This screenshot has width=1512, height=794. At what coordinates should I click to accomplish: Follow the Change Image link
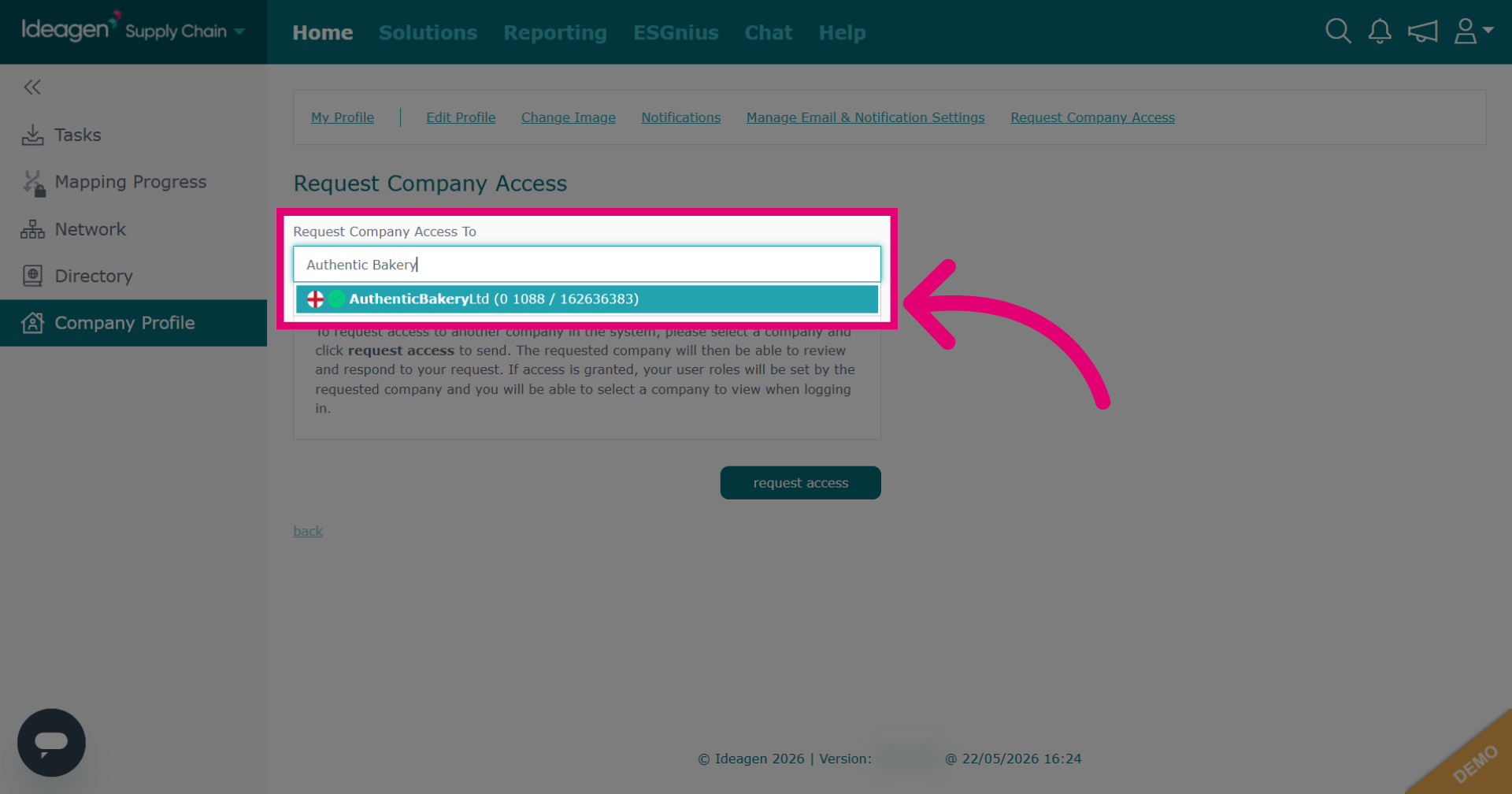[x=569, y=117]
